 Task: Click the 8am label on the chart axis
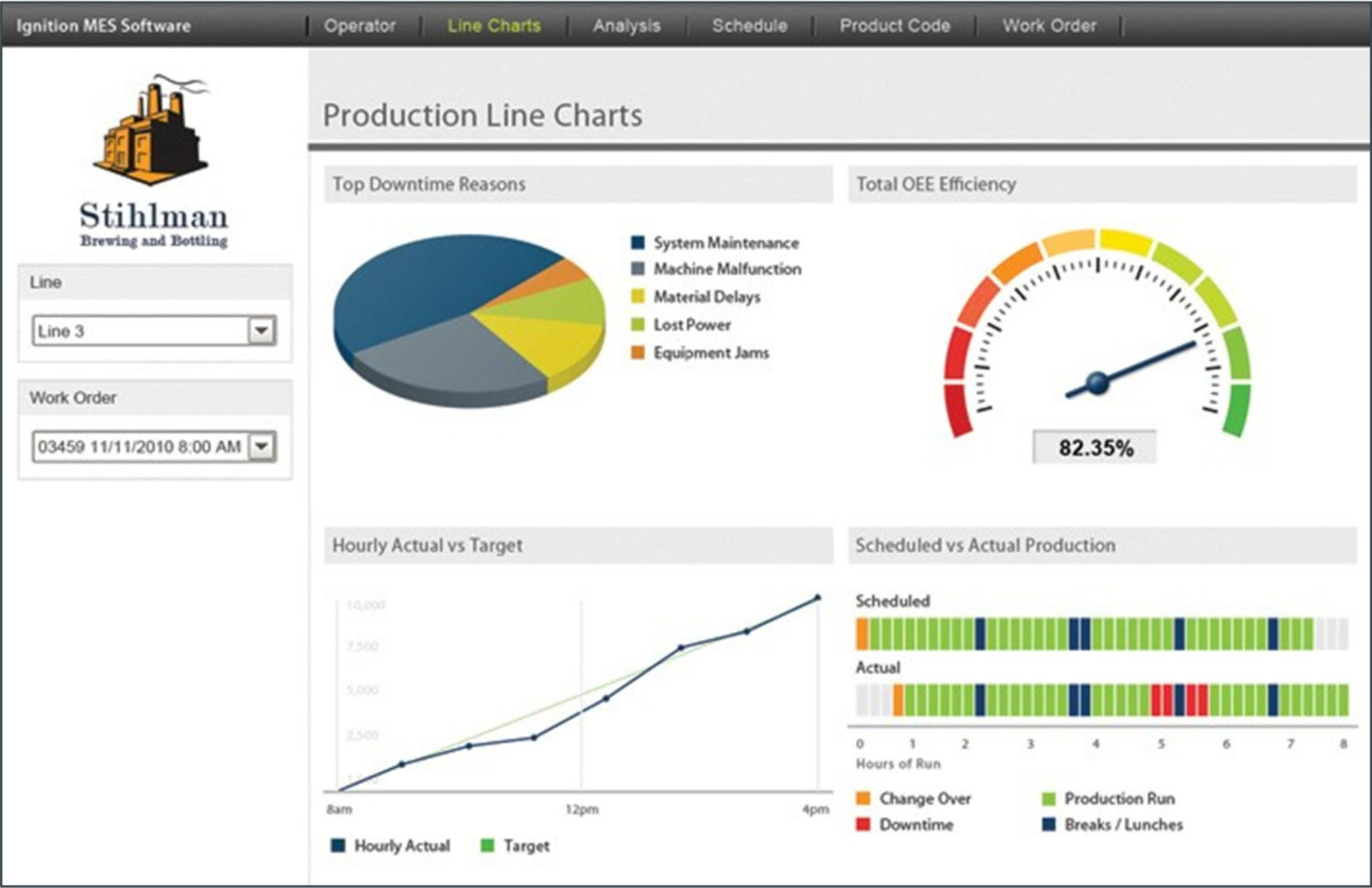[x=339, y=809]
